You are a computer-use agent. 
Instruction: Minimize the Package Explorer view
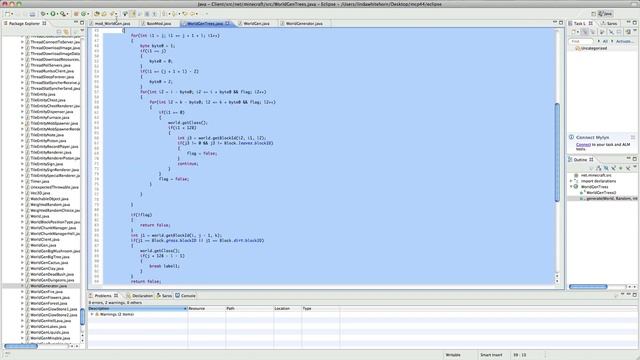click(76, 22)
